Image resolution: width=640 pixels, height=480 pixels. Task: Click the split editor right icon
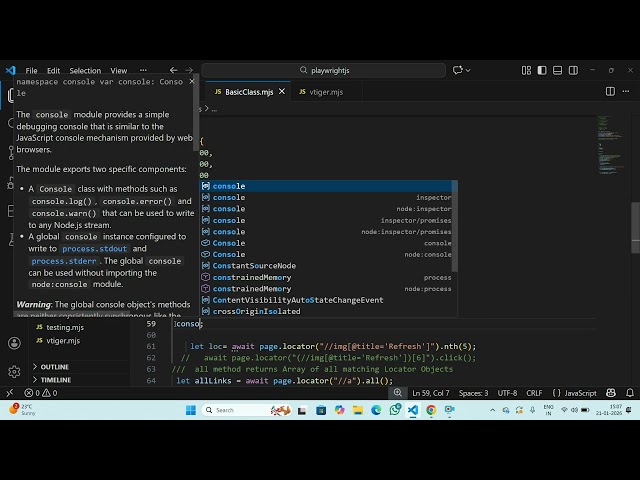[610, 91]
